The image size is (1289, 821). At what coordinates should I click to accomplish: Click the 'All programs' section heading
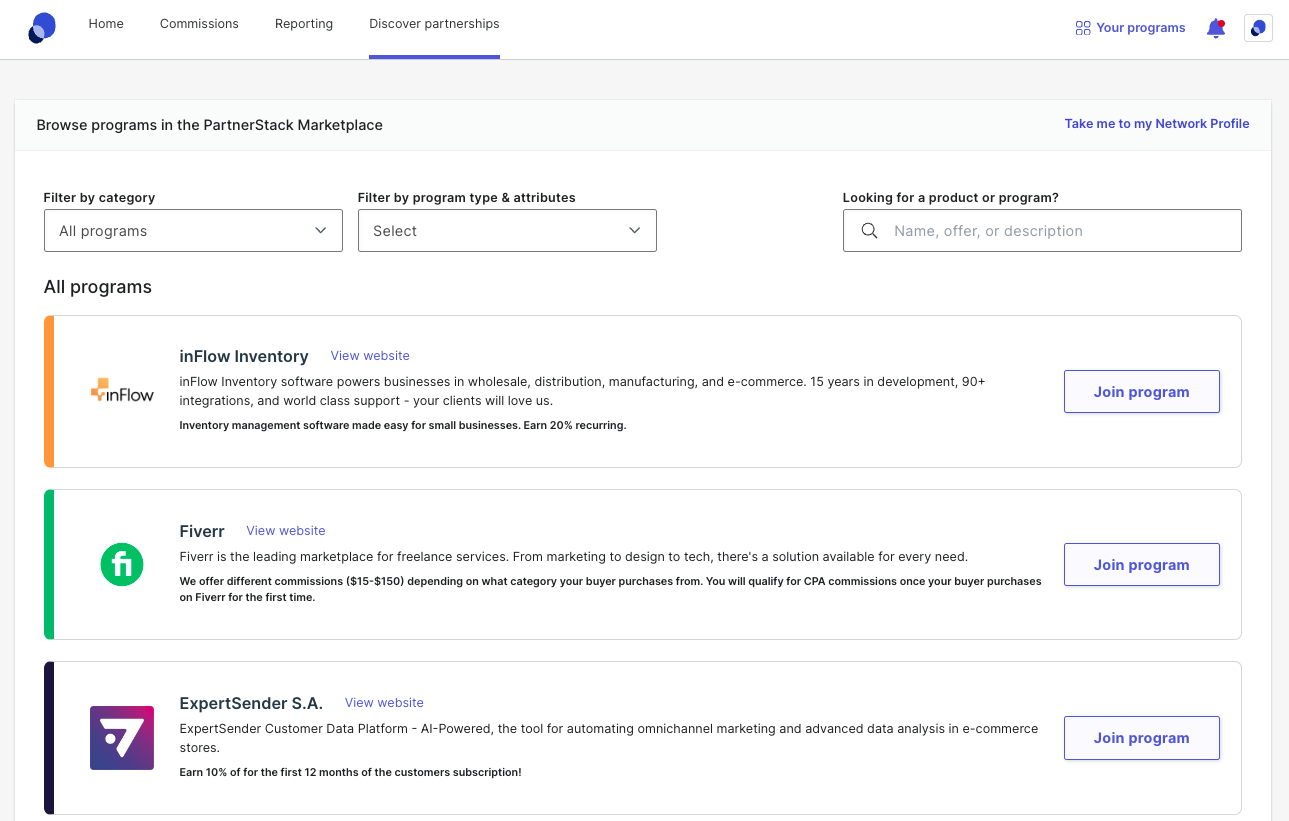click(98, 287)
